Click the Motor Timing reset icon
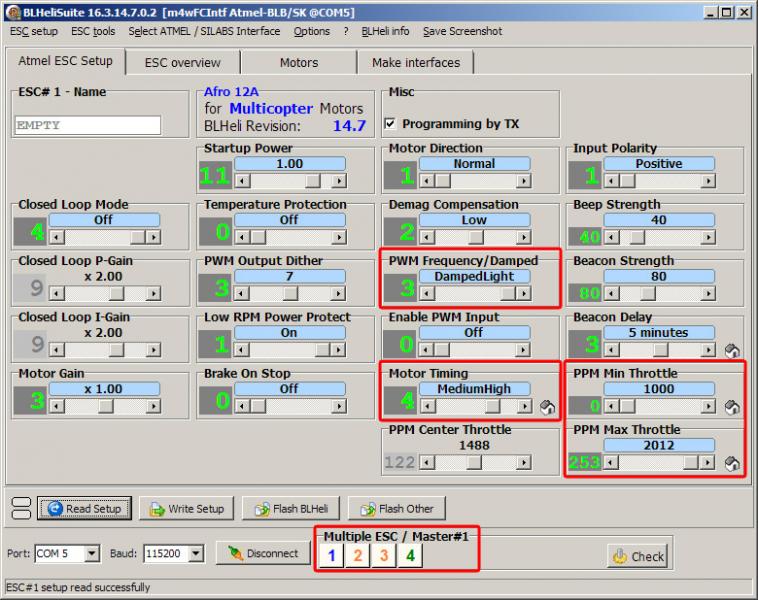The image size is (758, 600). coord(547,408)
